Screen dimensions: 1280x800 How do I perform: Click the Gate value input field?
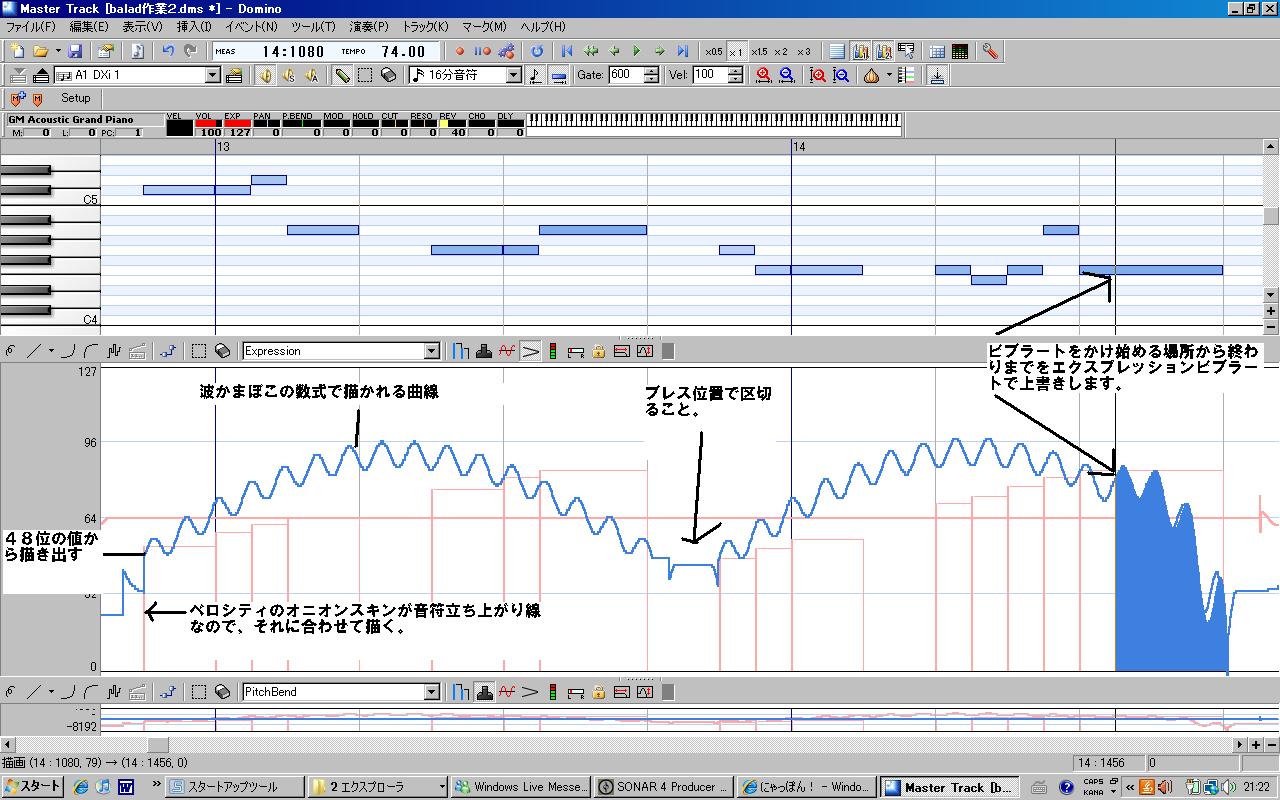click(625, 75)
